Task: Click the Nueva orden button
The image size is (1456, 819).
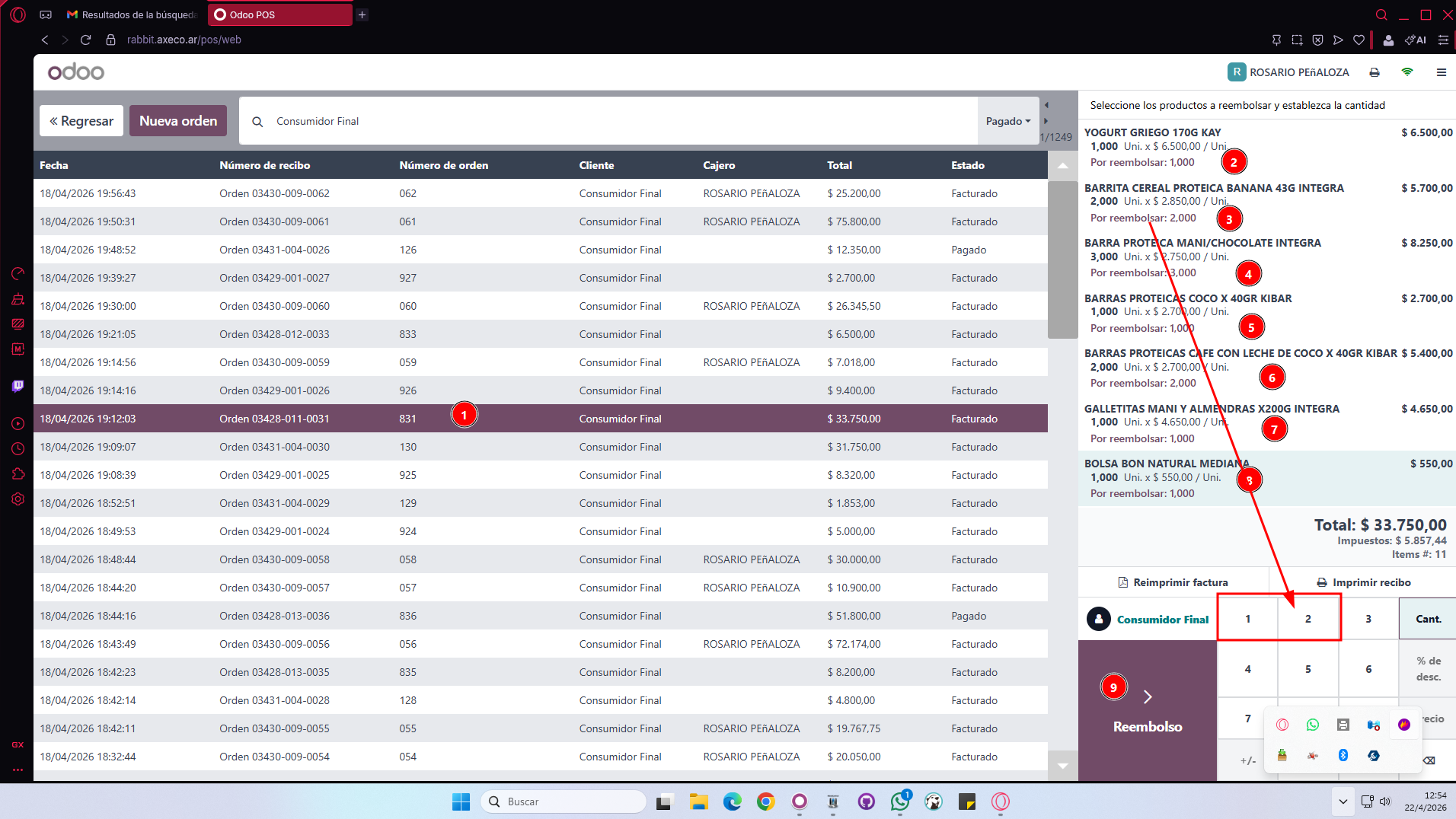Action: coord(178,121)
